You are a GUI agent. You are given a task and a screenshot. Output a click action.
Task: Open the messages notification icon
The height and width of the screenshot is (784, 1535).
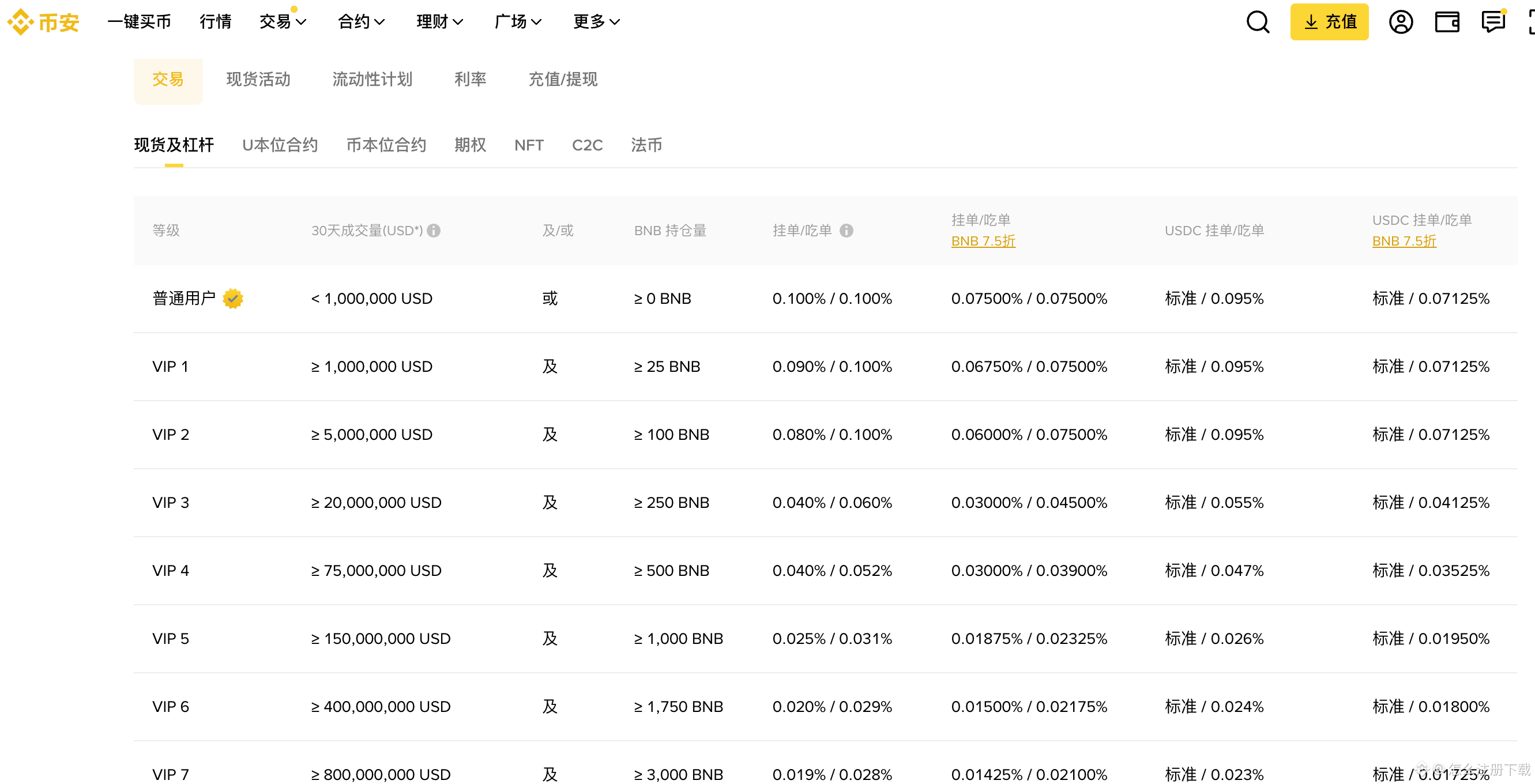[1493, 21]
